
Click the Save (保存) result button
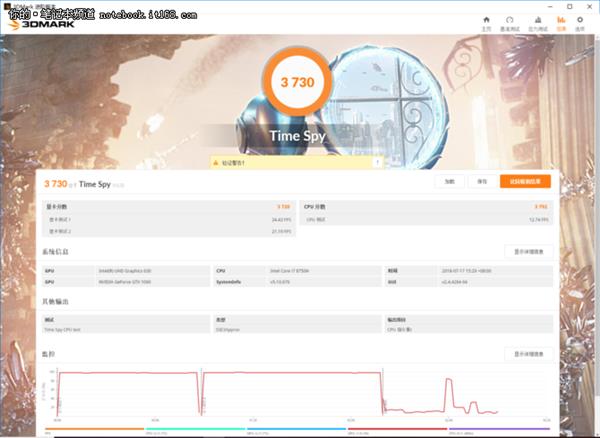[x=482, y=181]
